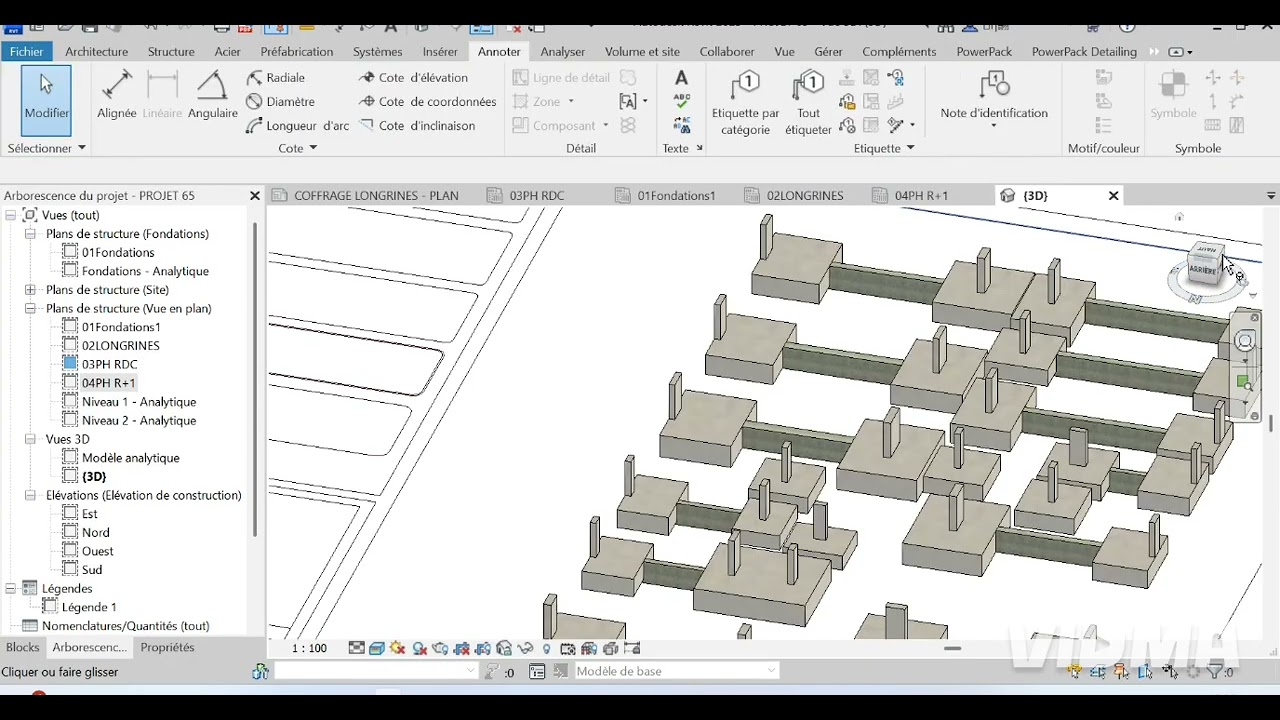
Task: Click the Modifier button
Action: point(46,101)
